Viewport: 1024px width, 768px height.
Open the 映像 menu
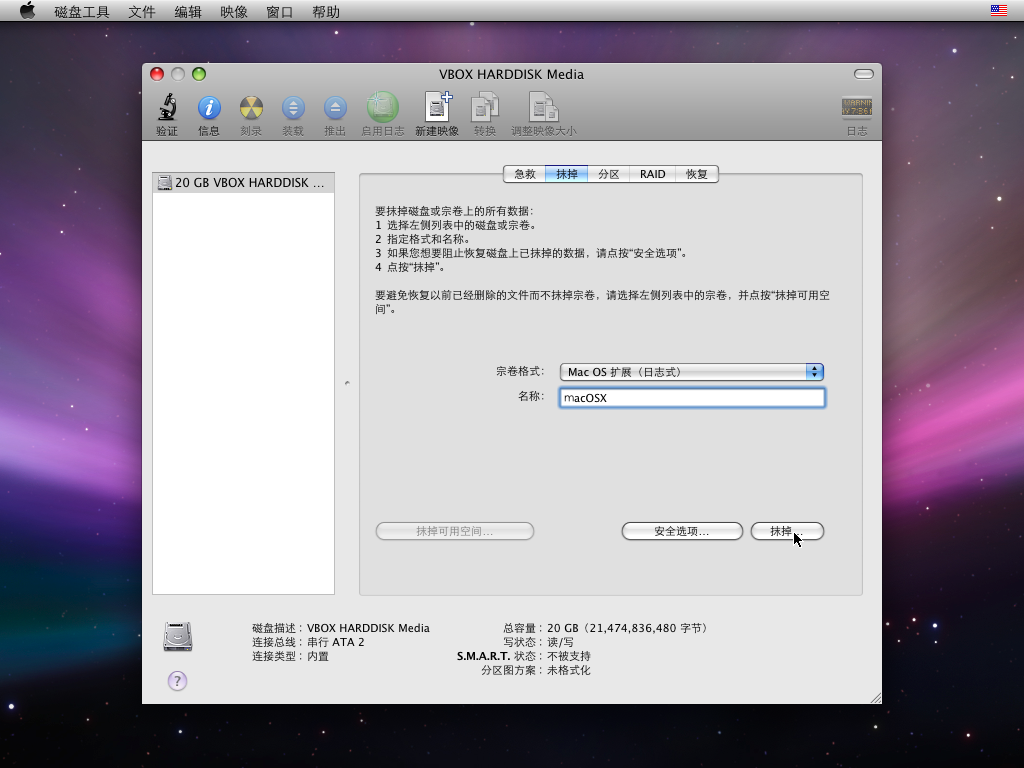(x=234, y=12)
